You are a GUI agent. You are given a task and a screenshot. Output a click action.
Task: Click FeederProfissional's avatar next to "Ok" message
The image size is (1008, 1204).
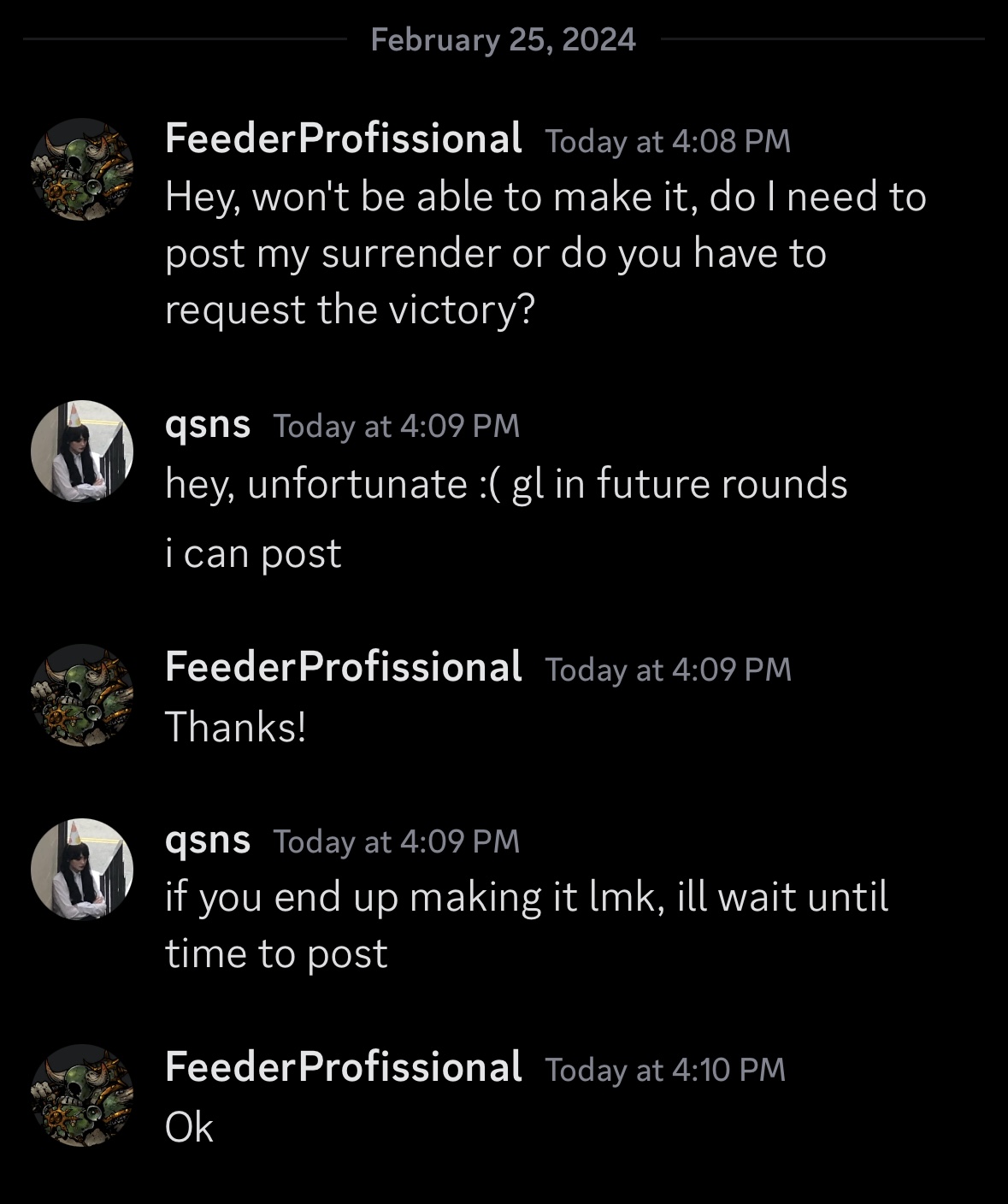(82, 1095)
